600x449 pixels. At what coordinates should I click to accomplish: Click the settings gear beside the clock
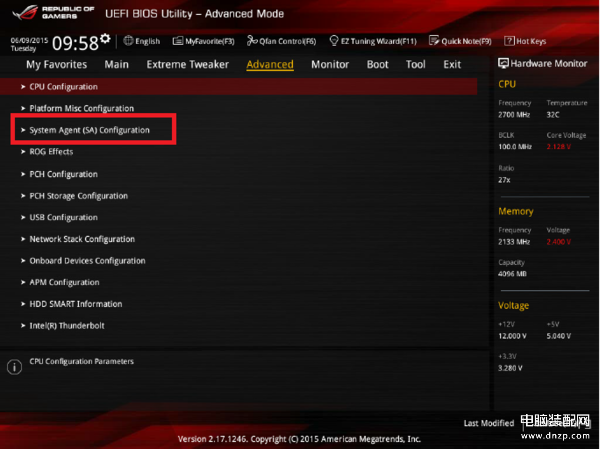[105, 39]
